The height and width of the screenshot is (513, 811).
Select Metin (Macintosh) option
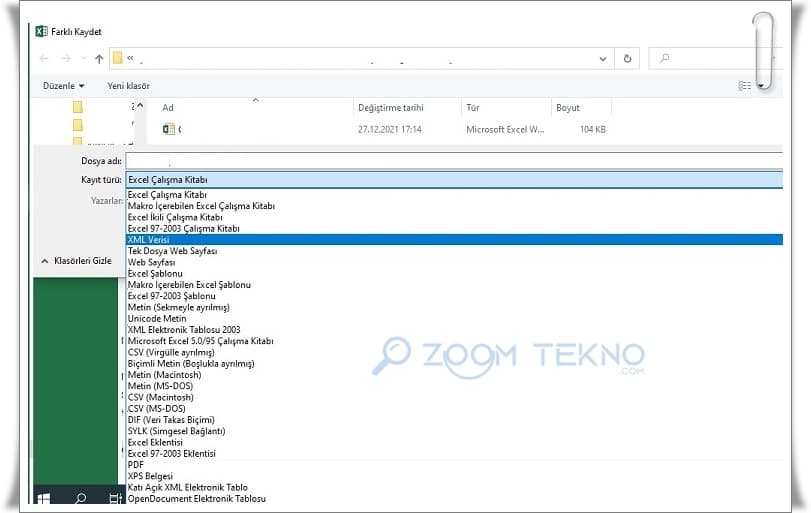pos(454,375)
